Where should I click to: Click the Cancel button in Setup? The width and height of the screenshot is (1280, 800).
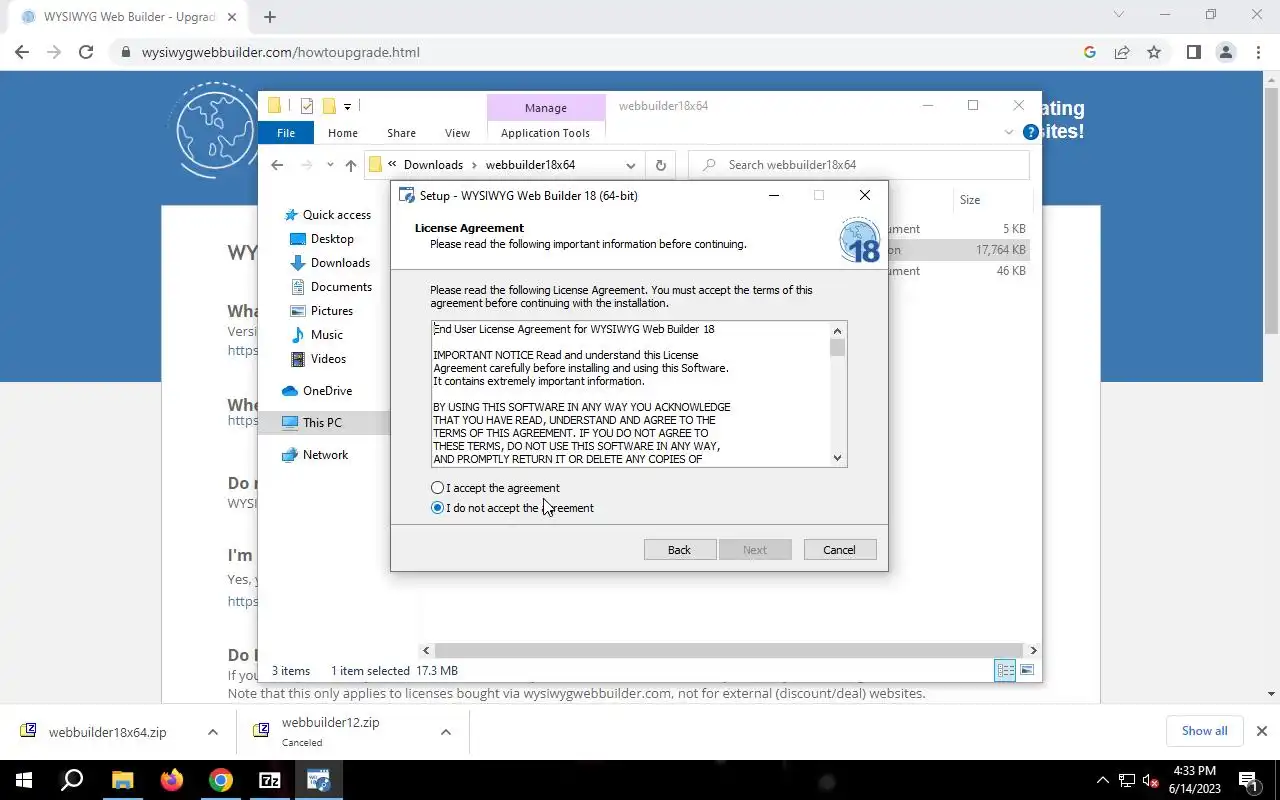click(839, 550)
